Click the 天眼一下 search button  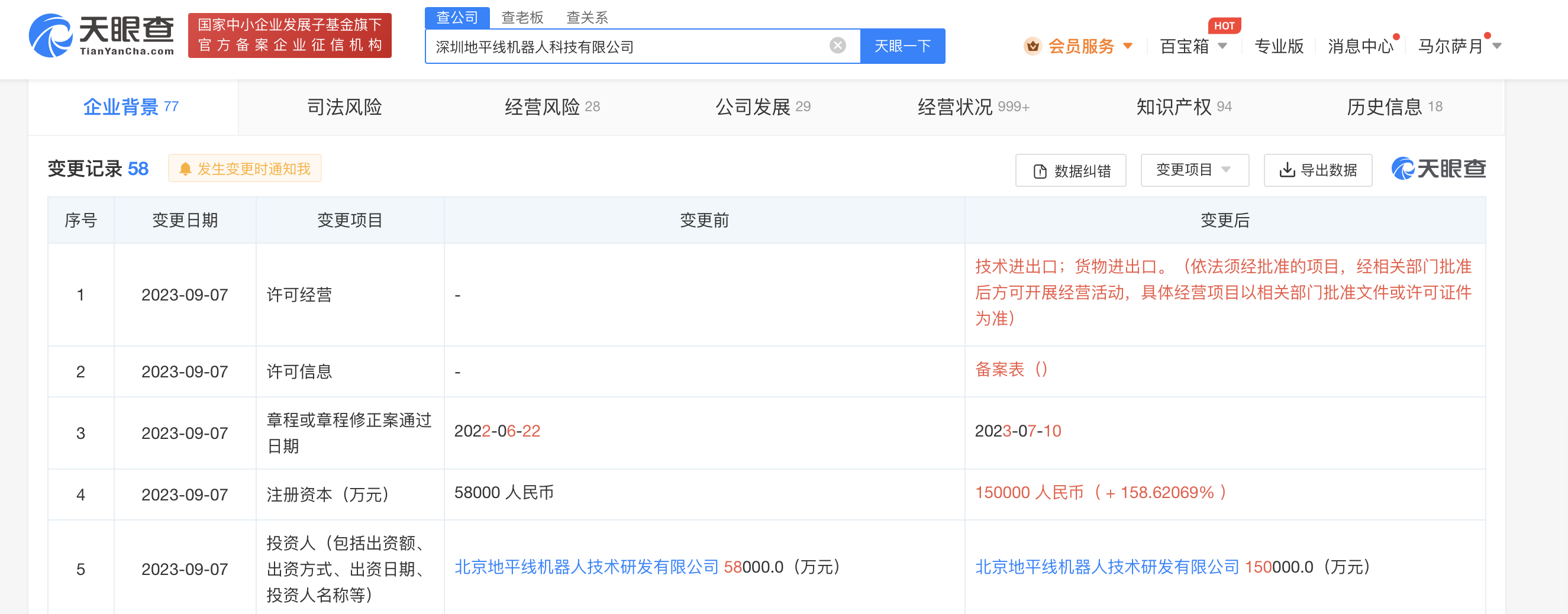(x=902, y=46)
